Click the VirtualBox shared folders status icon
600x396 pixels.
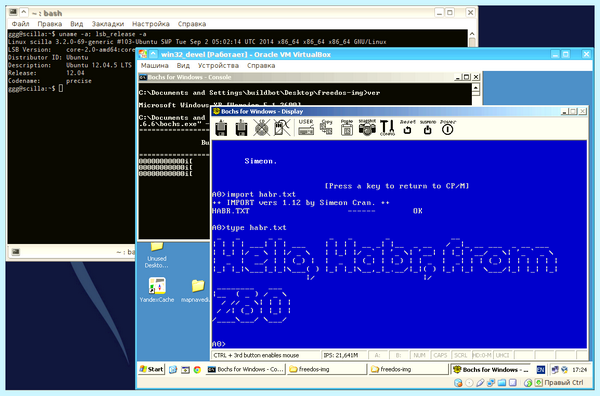click(x=502, y=383)
